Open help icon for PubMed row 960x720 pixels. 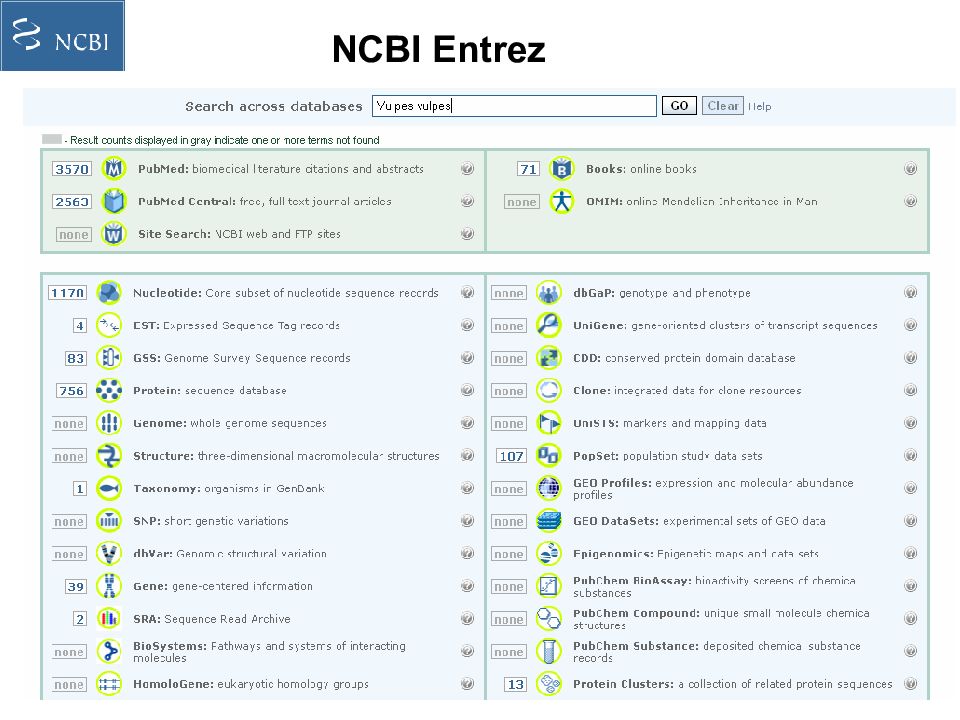point(467,168)
